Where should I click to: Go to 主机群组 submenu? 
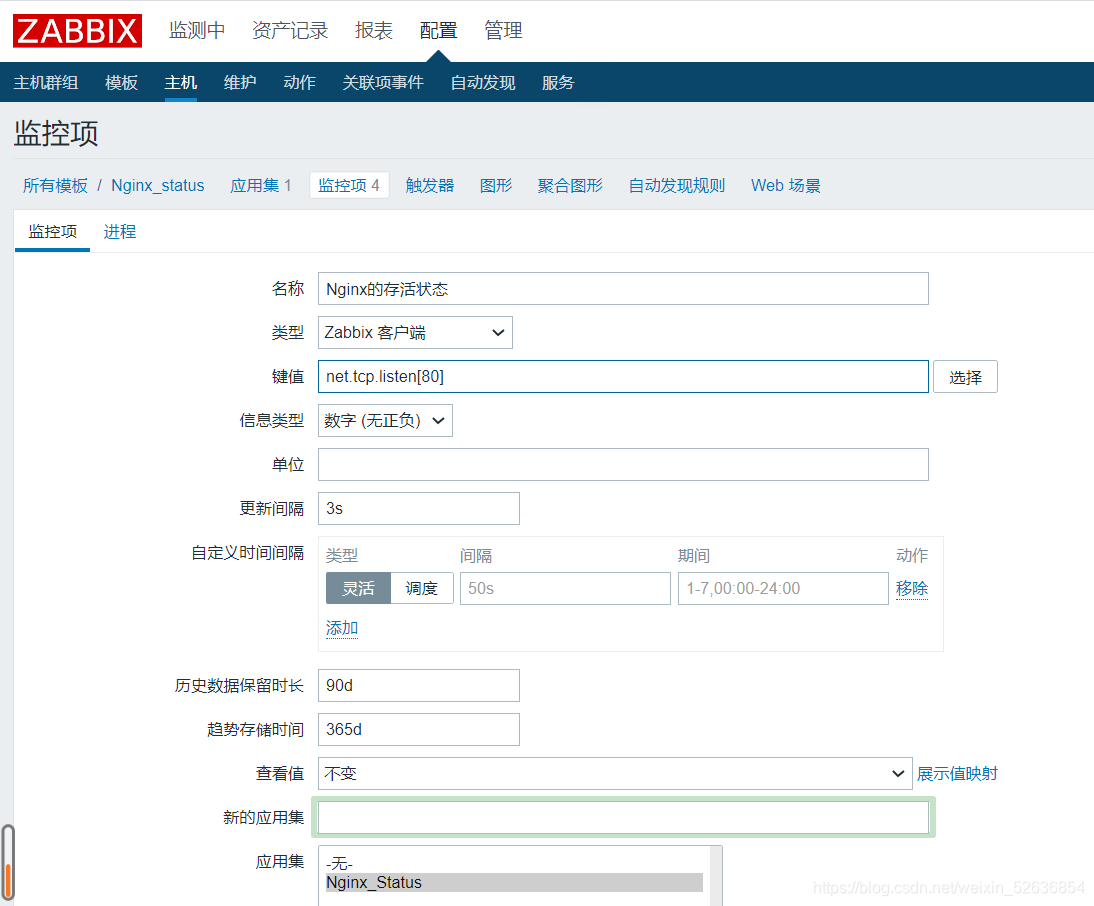point(46,82)
